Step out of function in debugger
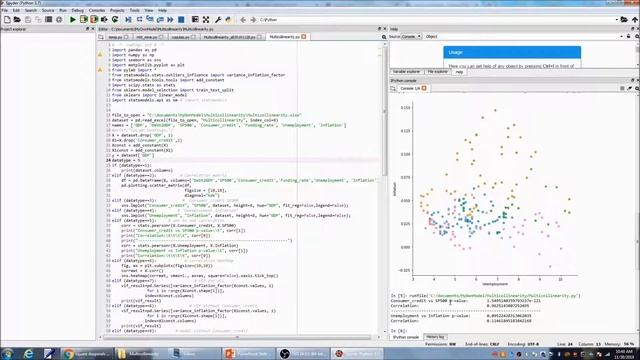Screen dimensions: 640x360 [160, 20]
